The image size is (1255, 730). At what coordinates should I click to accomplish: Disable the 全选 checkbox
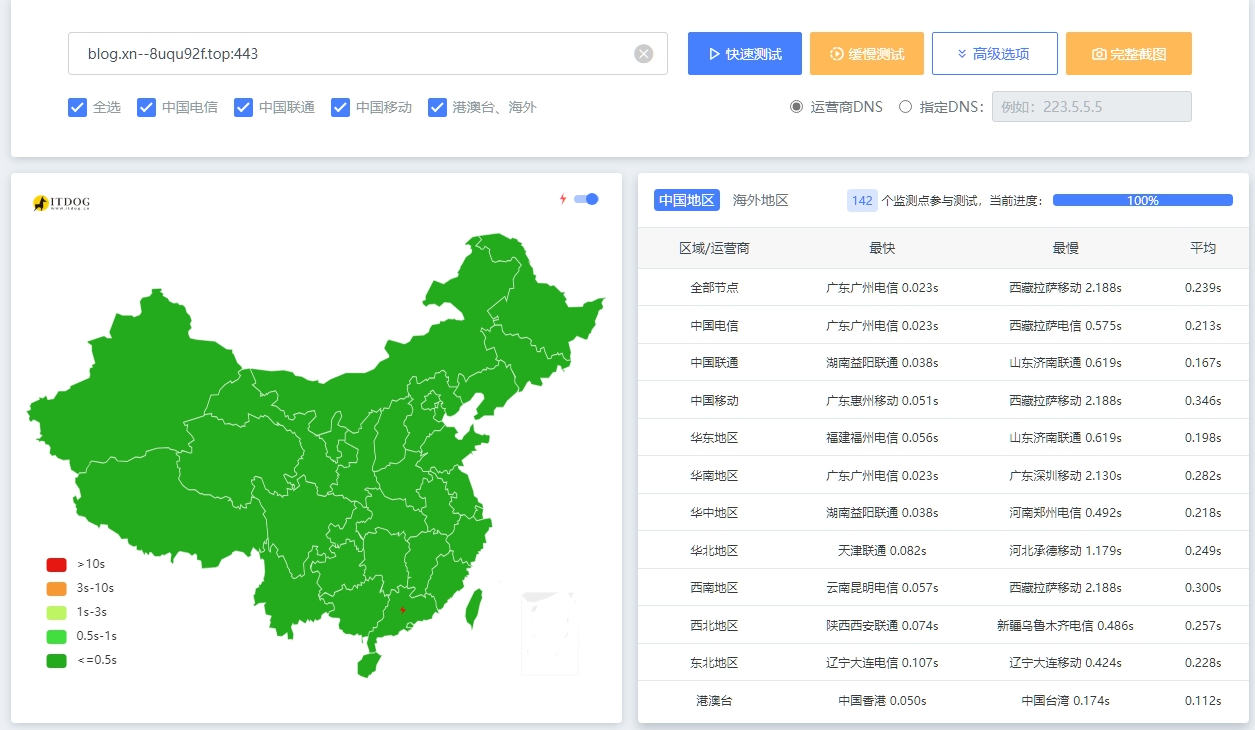[77, 107]
